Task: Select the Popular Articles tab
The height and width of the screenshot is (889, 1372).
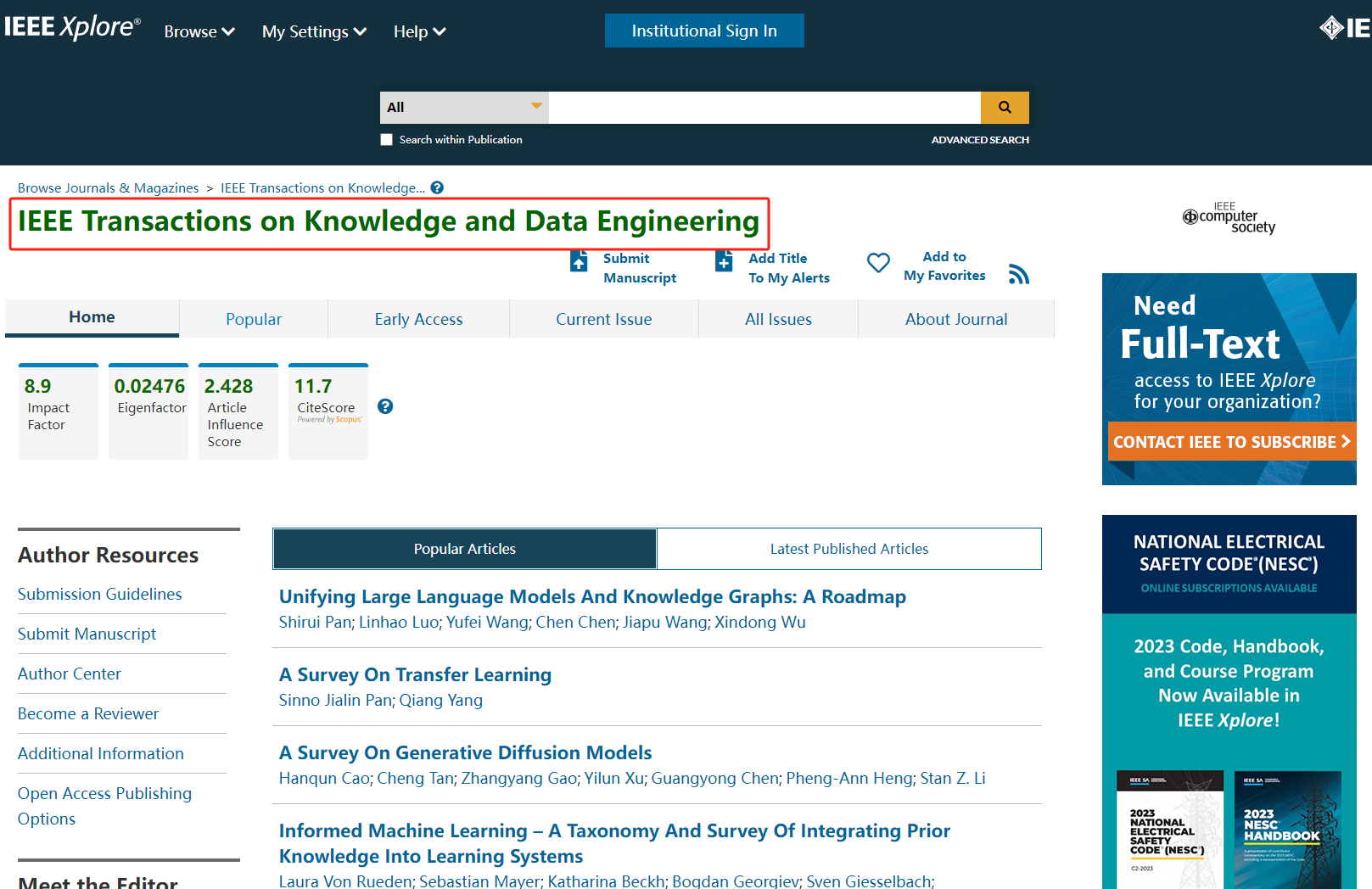Action: click(465, 549)
